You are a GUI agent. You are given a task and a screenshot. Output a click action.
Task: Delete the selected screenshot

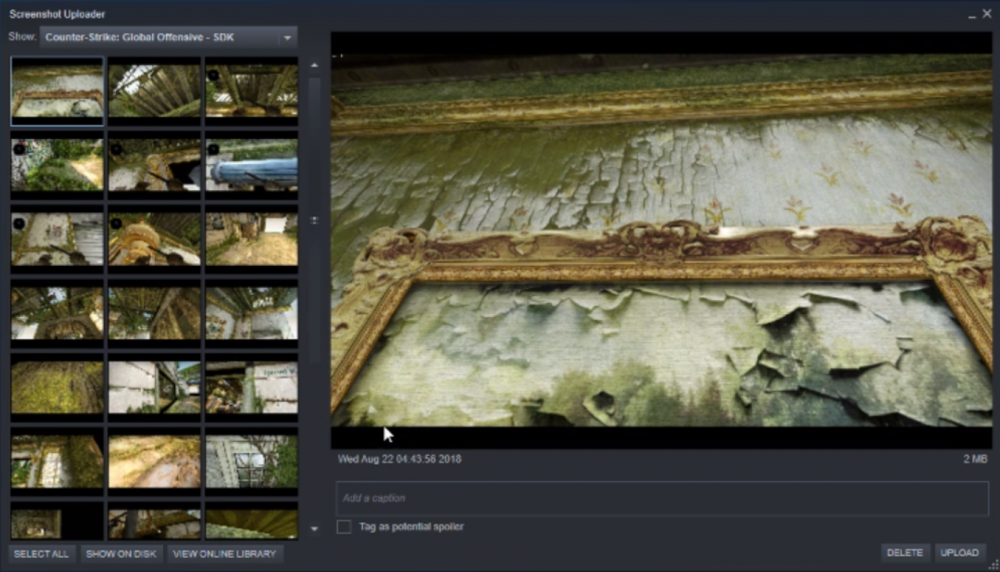tap(904, 553)
